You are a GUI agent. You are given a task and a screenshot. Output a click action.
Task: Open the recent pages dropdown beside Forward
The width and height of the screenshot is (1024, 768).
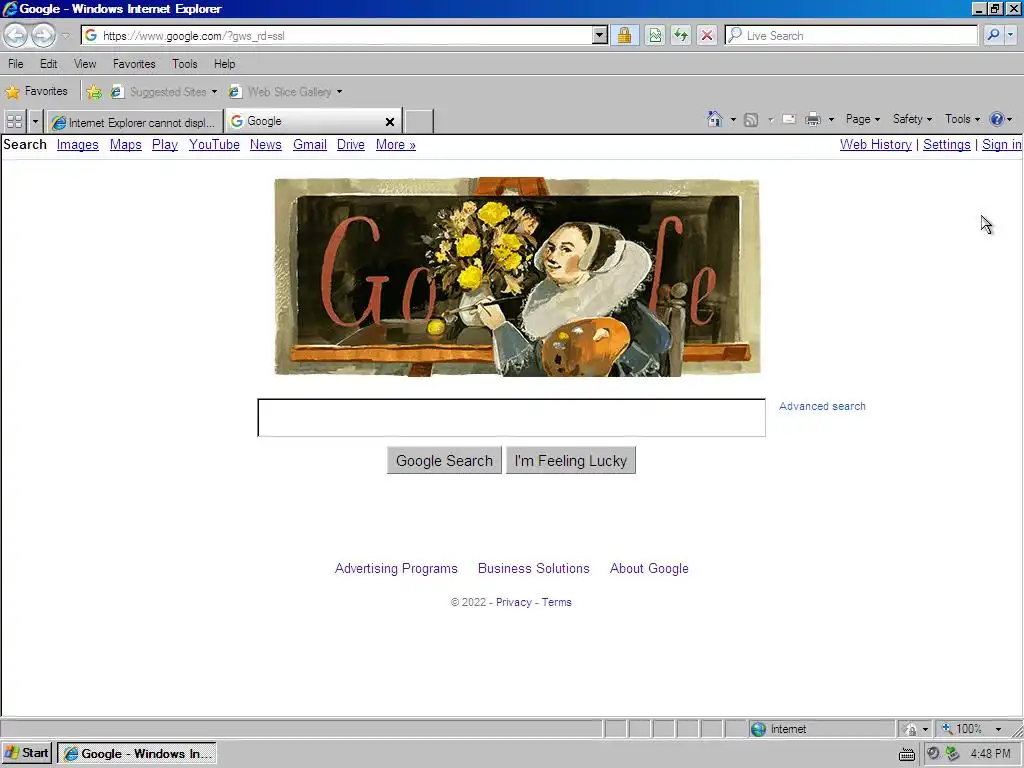[65, 36]
